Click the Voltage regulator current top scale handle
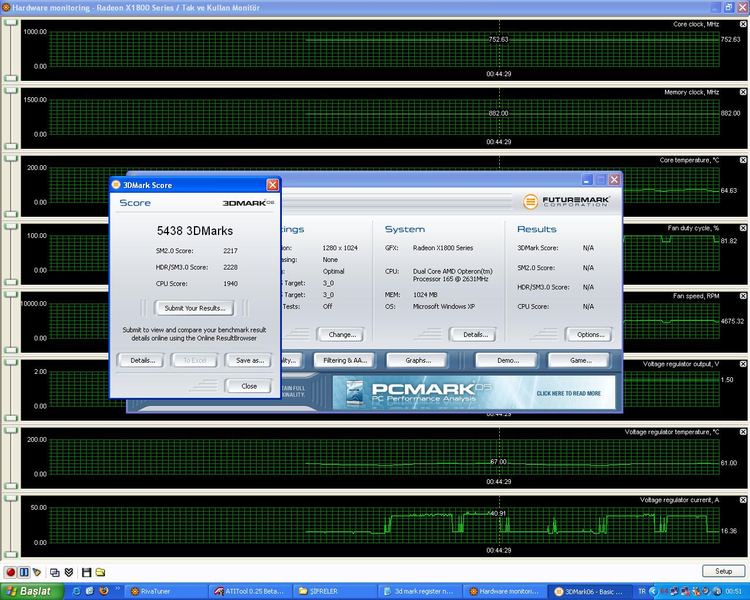This screenshot has width=750, height=600. 11,498
